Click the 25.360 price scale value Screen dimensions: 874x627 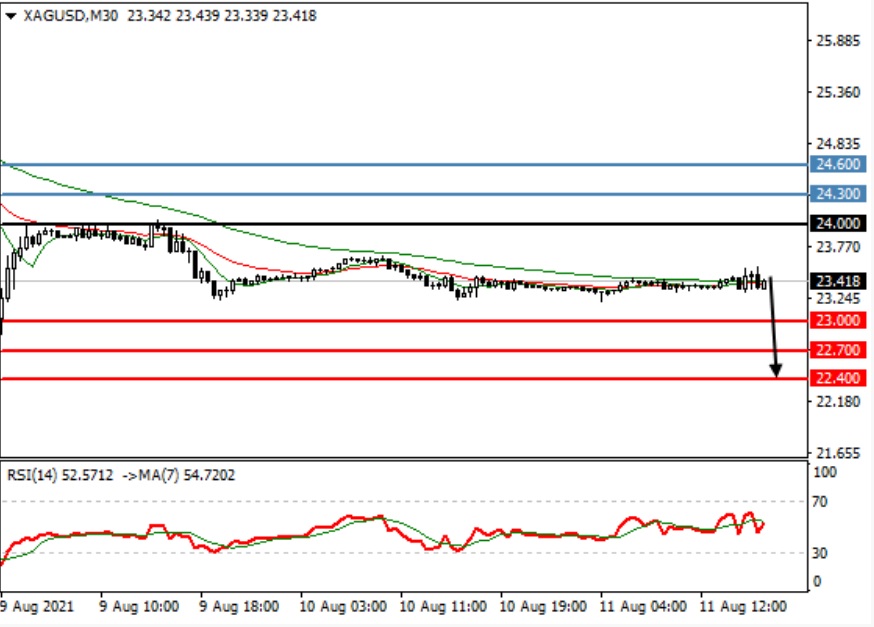[x=838, y=93]
